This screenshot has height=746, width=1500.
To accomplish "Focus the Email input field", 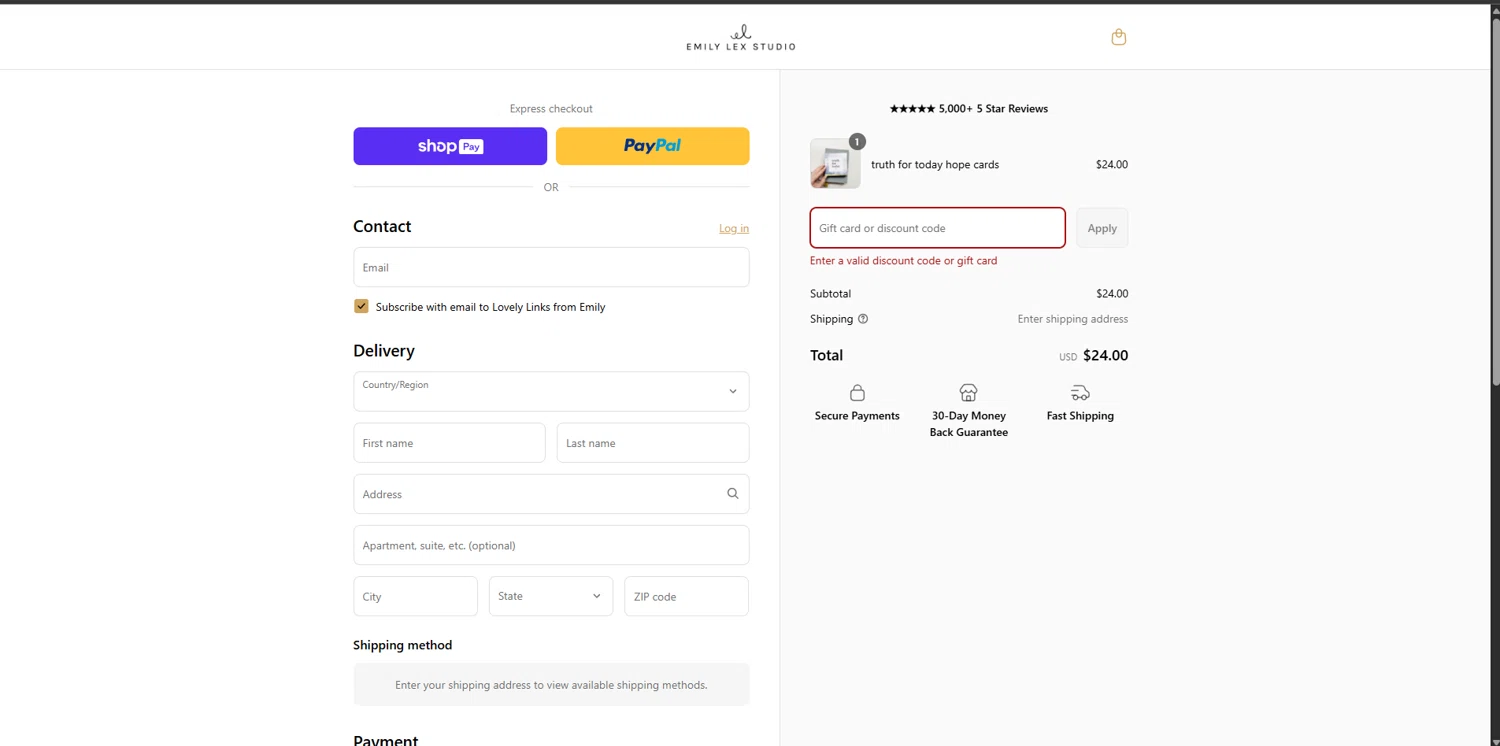I will [551, 267].
